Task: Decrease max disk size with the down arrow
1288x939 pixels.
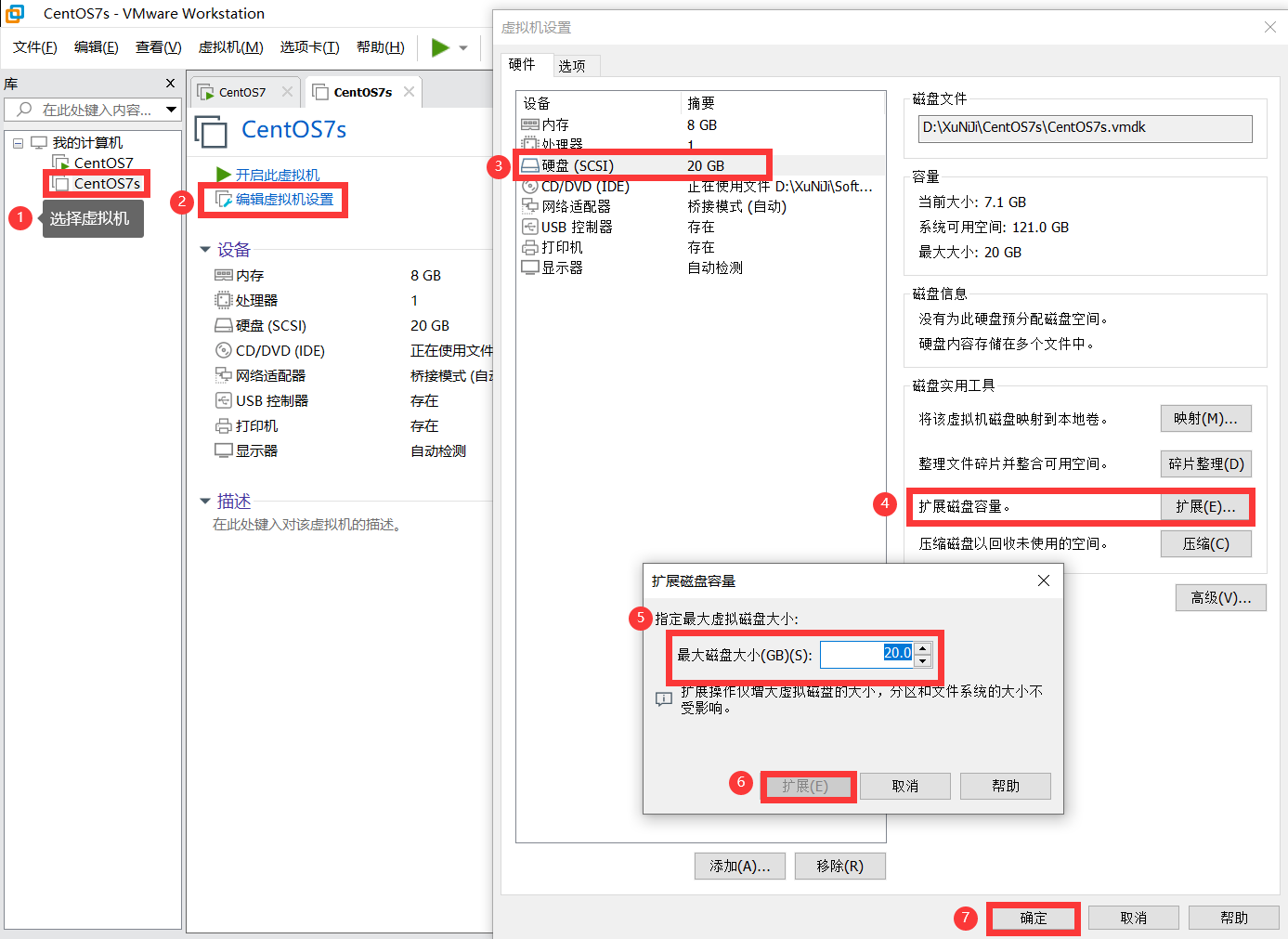Action: coord(922,661)
